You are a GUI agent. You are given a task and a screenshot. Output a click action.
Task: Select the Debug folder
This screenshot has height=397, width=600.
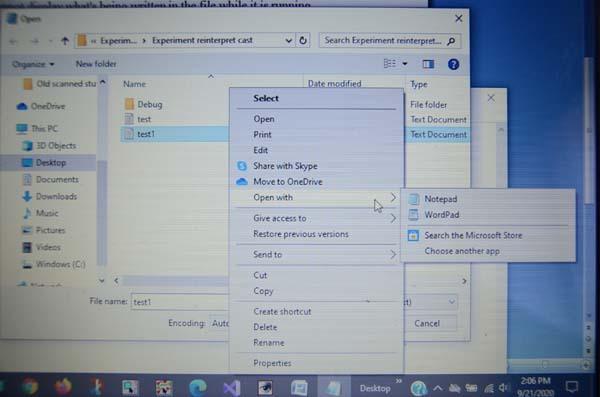150,105
